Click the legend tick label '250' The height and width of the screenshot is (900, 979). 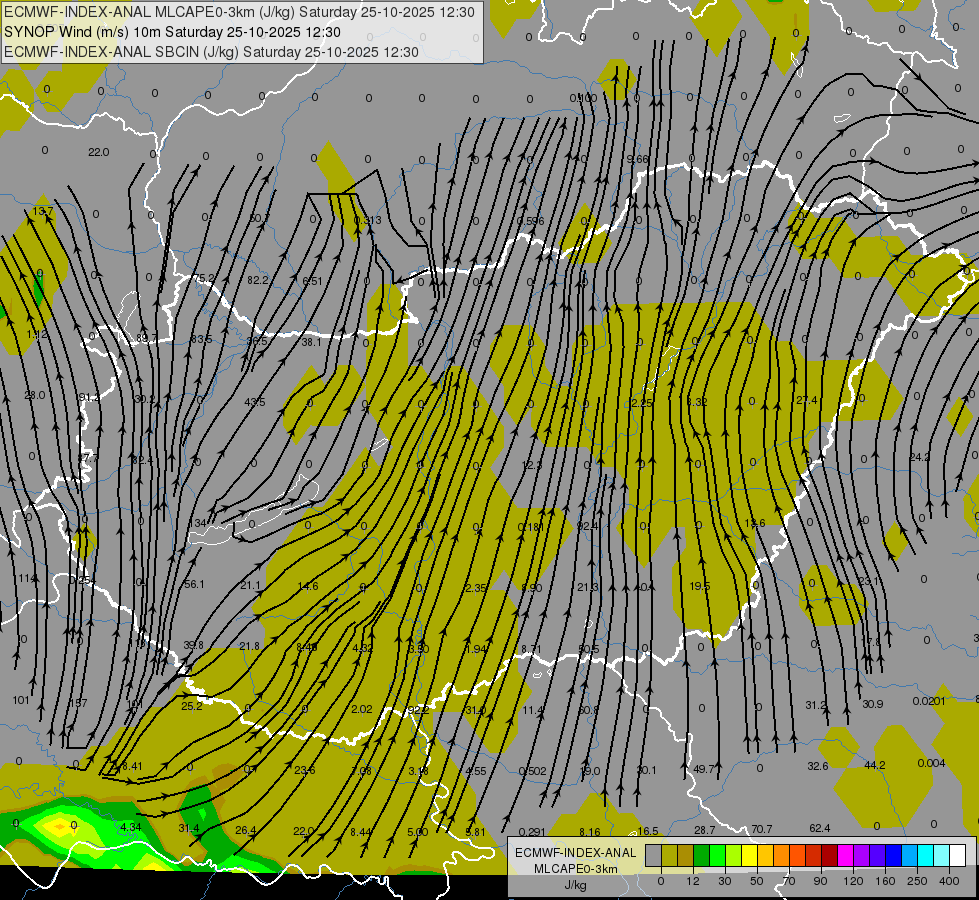point(917,881)
